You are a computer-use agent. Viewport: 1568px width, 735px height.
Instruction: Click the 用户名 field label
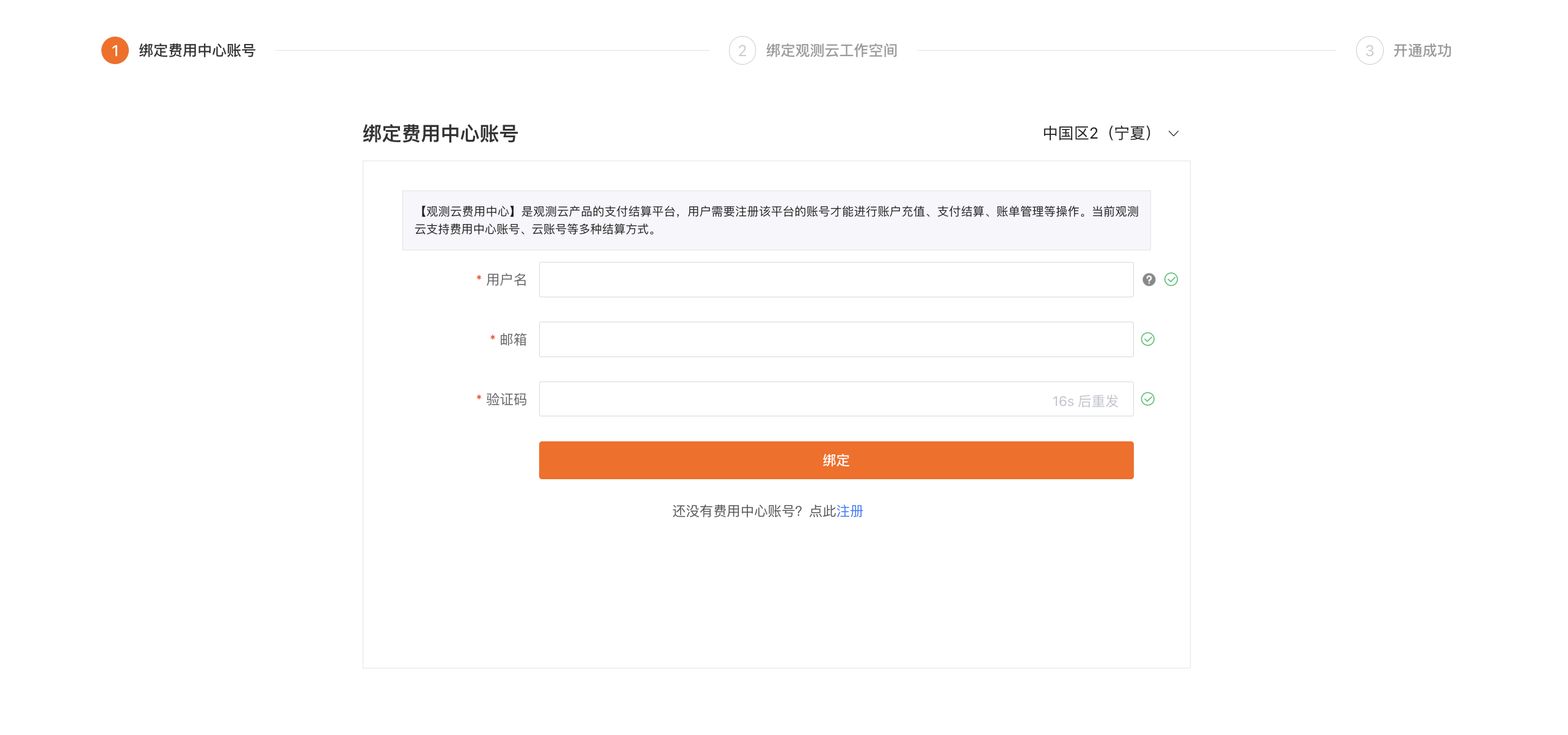point(506,280)
